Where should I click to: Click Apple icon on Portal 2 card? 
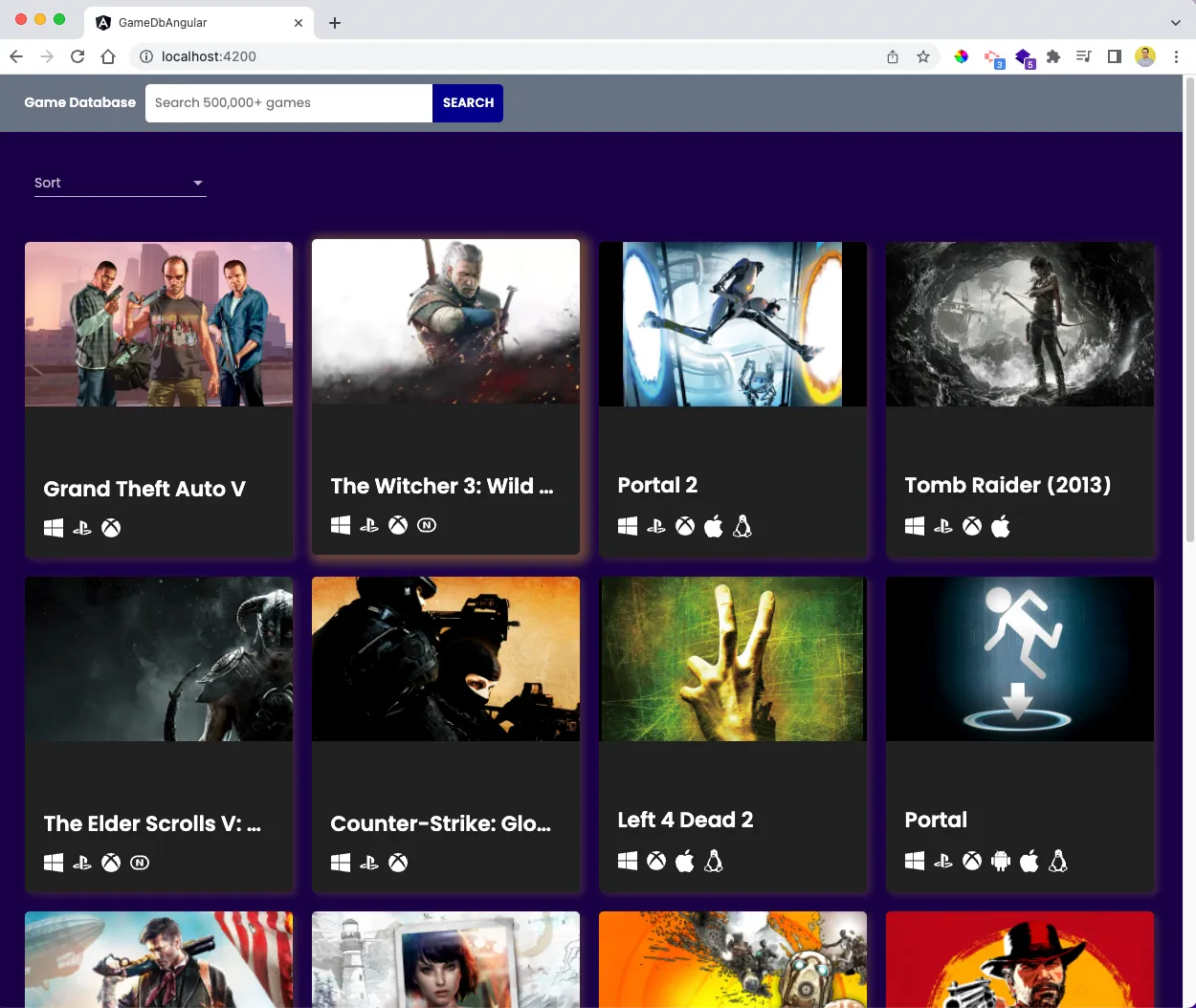point(714,526)
